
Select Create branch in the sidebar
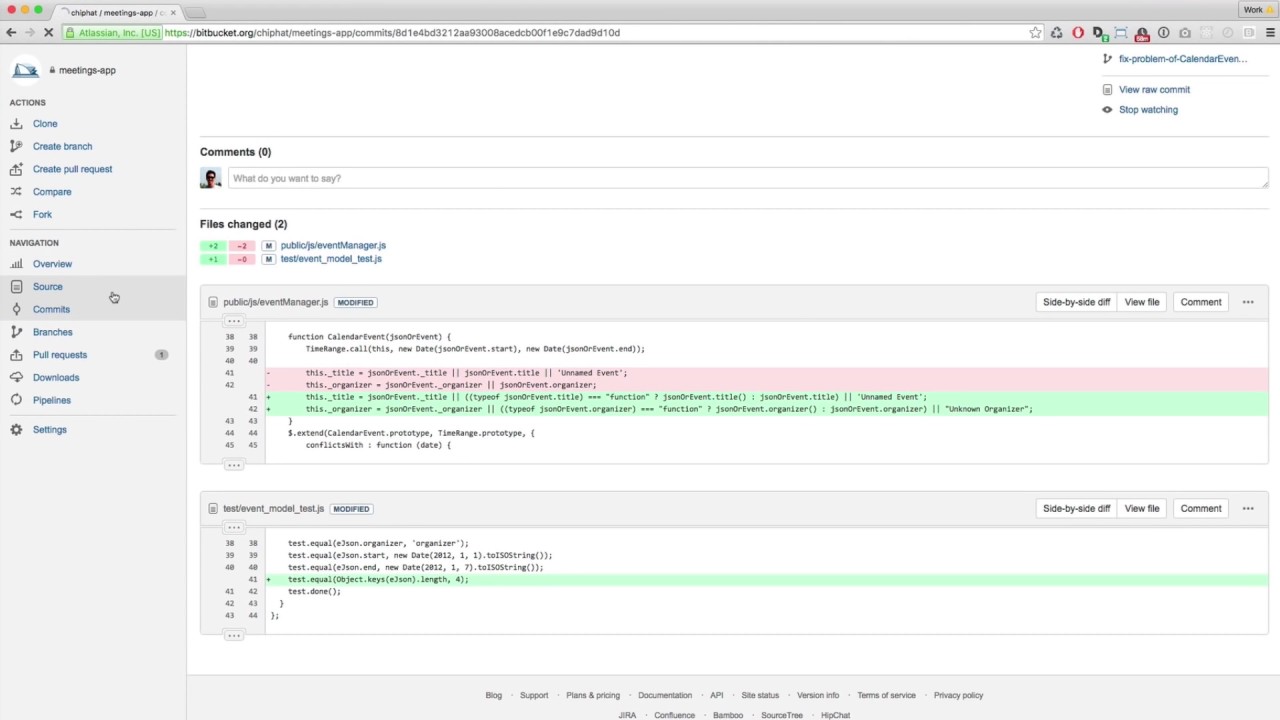click(62, 146)
